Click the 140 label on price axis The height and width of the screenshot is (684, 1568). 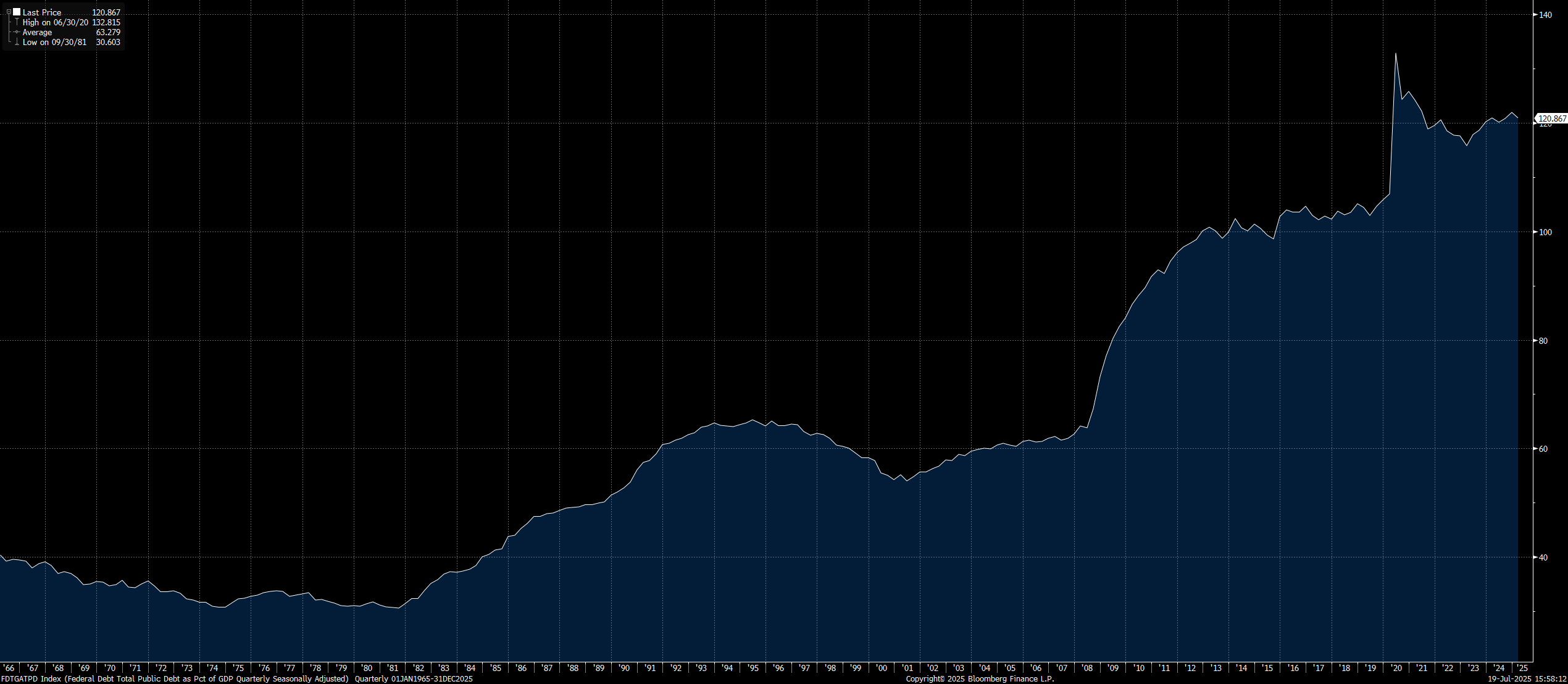tap(1545, 15)
